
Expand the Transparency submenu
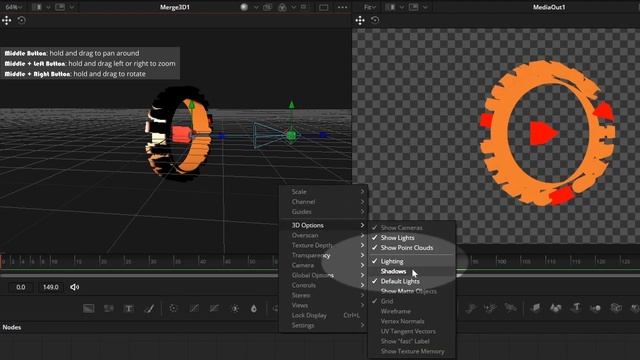coord(323,255)
